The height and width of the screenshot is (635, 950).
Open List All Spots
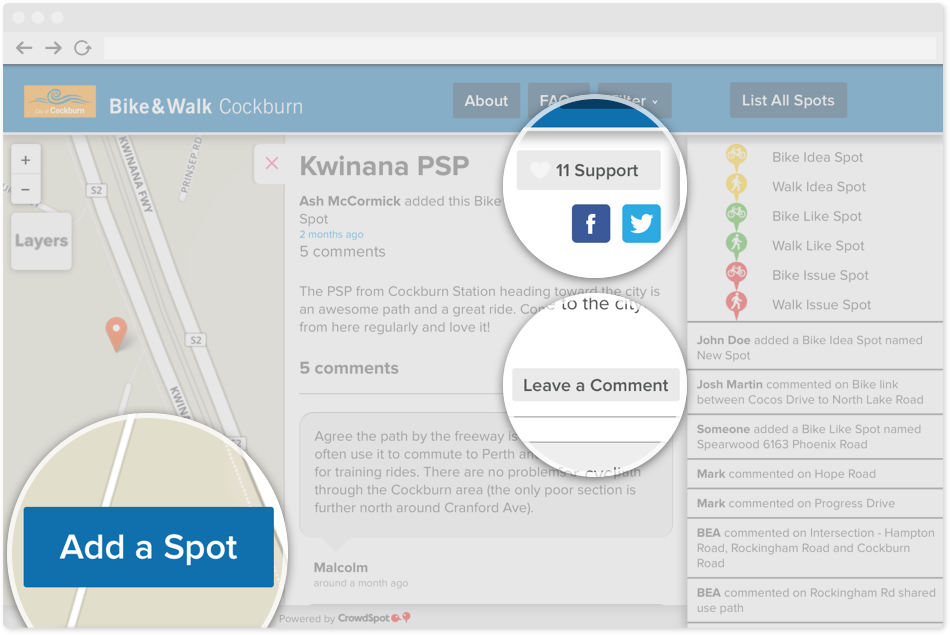788,100
